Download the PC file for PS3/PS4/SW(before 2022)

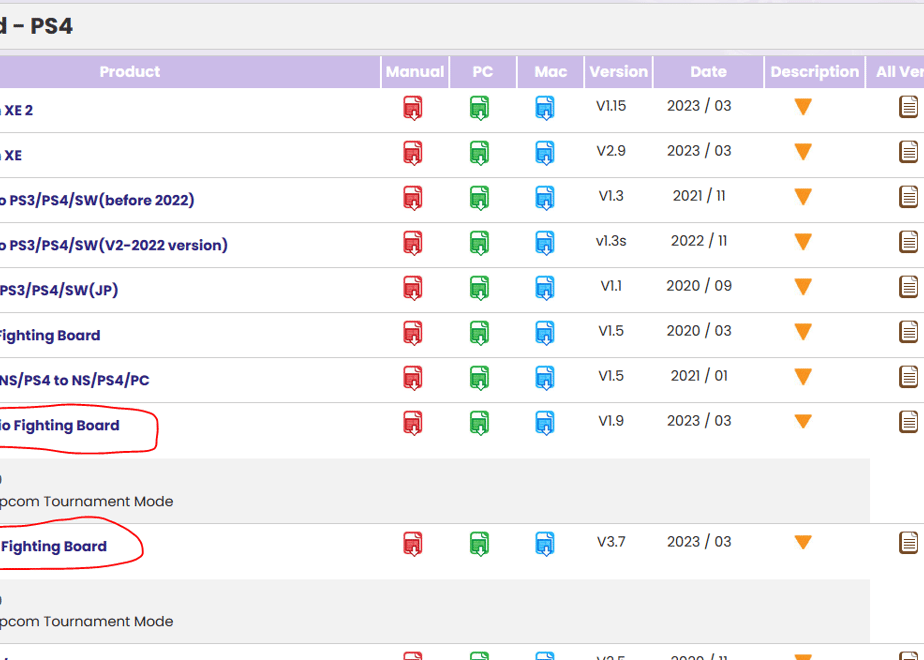(480, 198)
